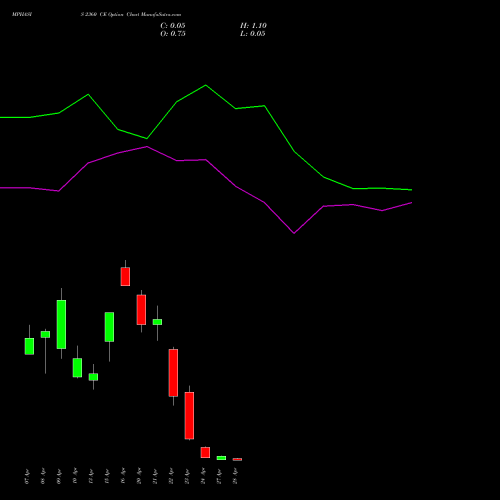500x500 pixels.
Task: Select the 08 Apr date label
Action: pyautogui.click(x=43, y=476)
